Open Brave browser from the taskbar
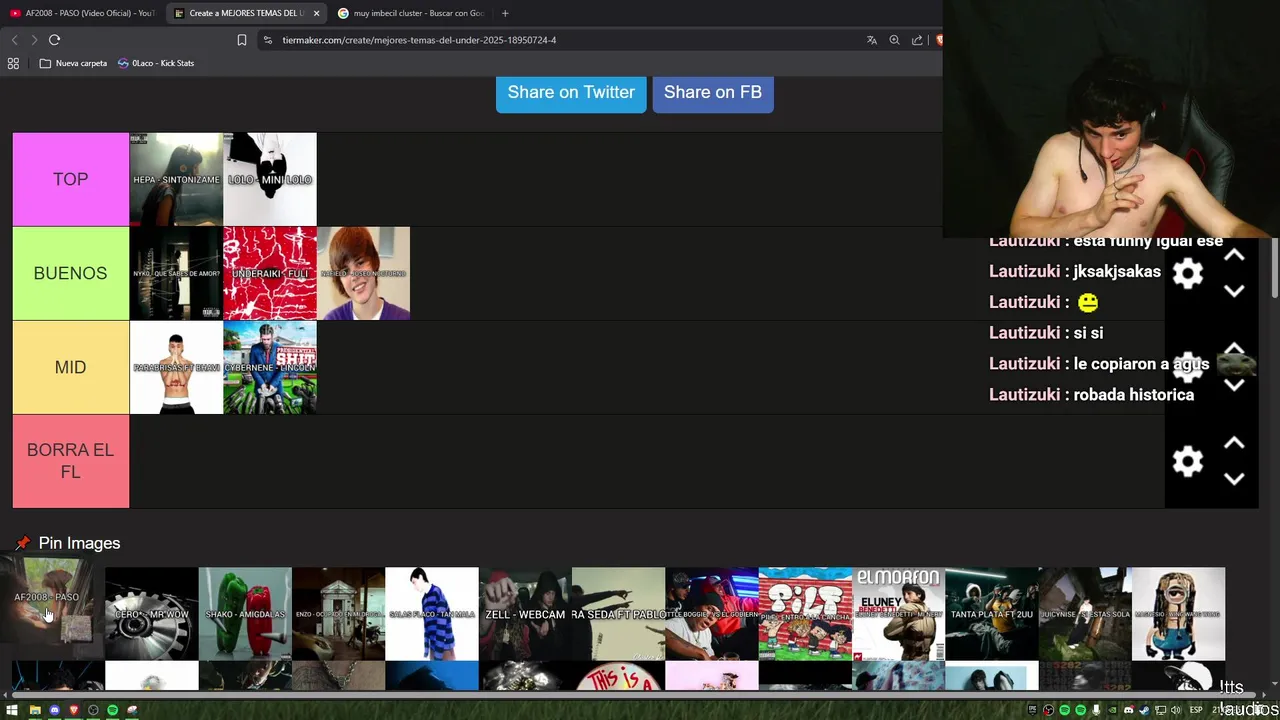Screen dimensions: 1280x720 pyautogui.click(x=74, y=710)
